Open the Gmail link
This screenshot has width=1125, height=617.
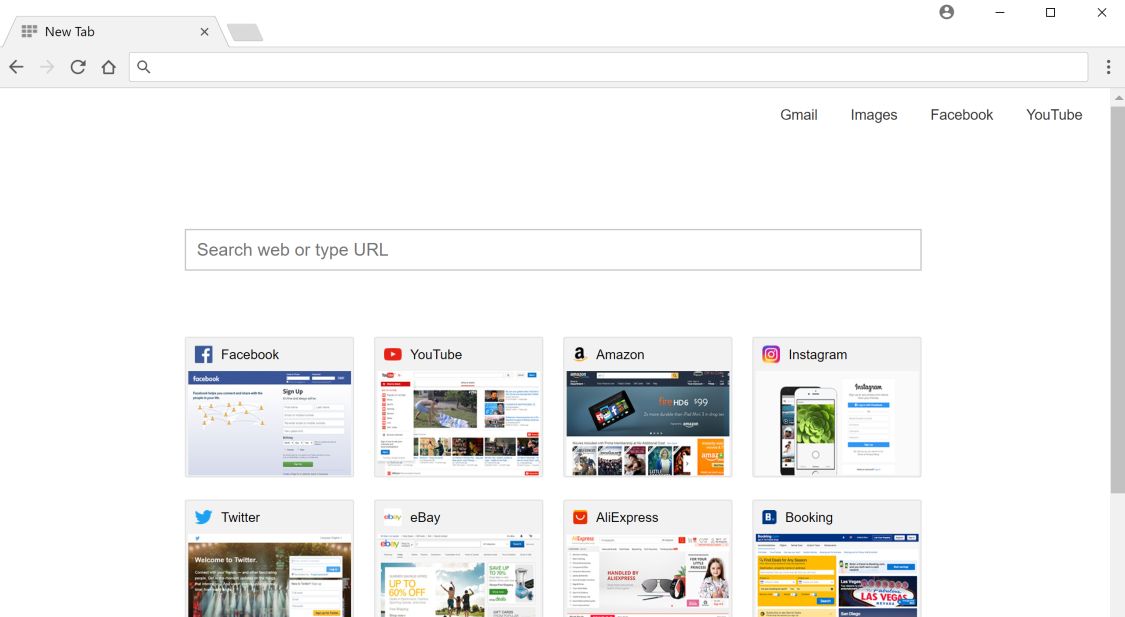tap(799, 115)
